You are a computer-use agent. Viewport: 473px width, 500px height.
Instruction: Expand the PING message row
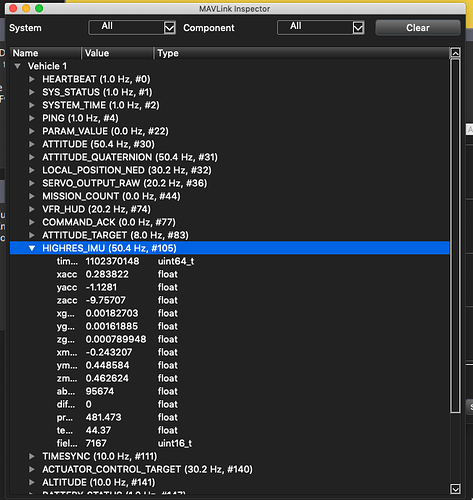coord(32,118)
